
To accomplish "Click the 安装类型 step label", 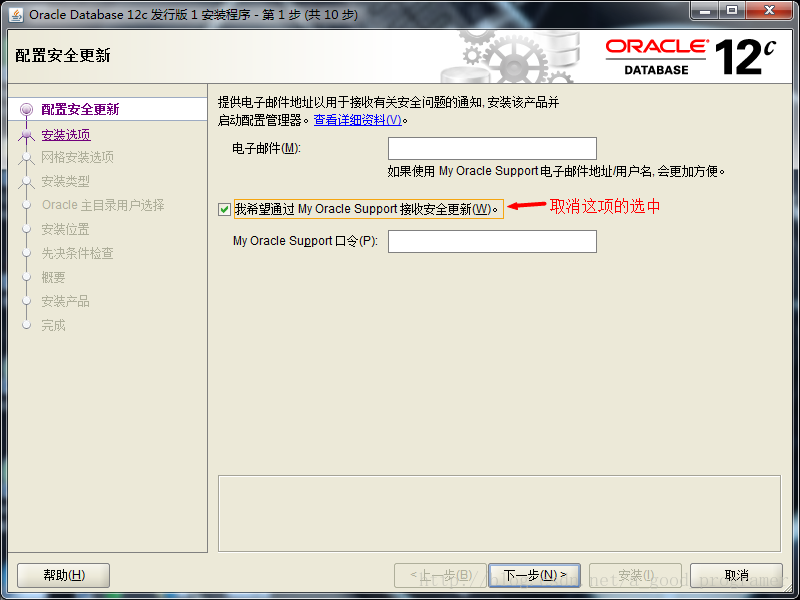I will pyautogui.click(x=65, y=181).
